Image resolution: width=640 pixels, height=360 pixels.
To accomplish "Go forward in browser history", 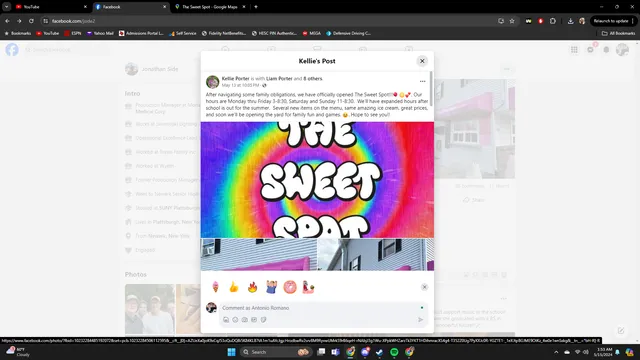I will click(19, 21).
